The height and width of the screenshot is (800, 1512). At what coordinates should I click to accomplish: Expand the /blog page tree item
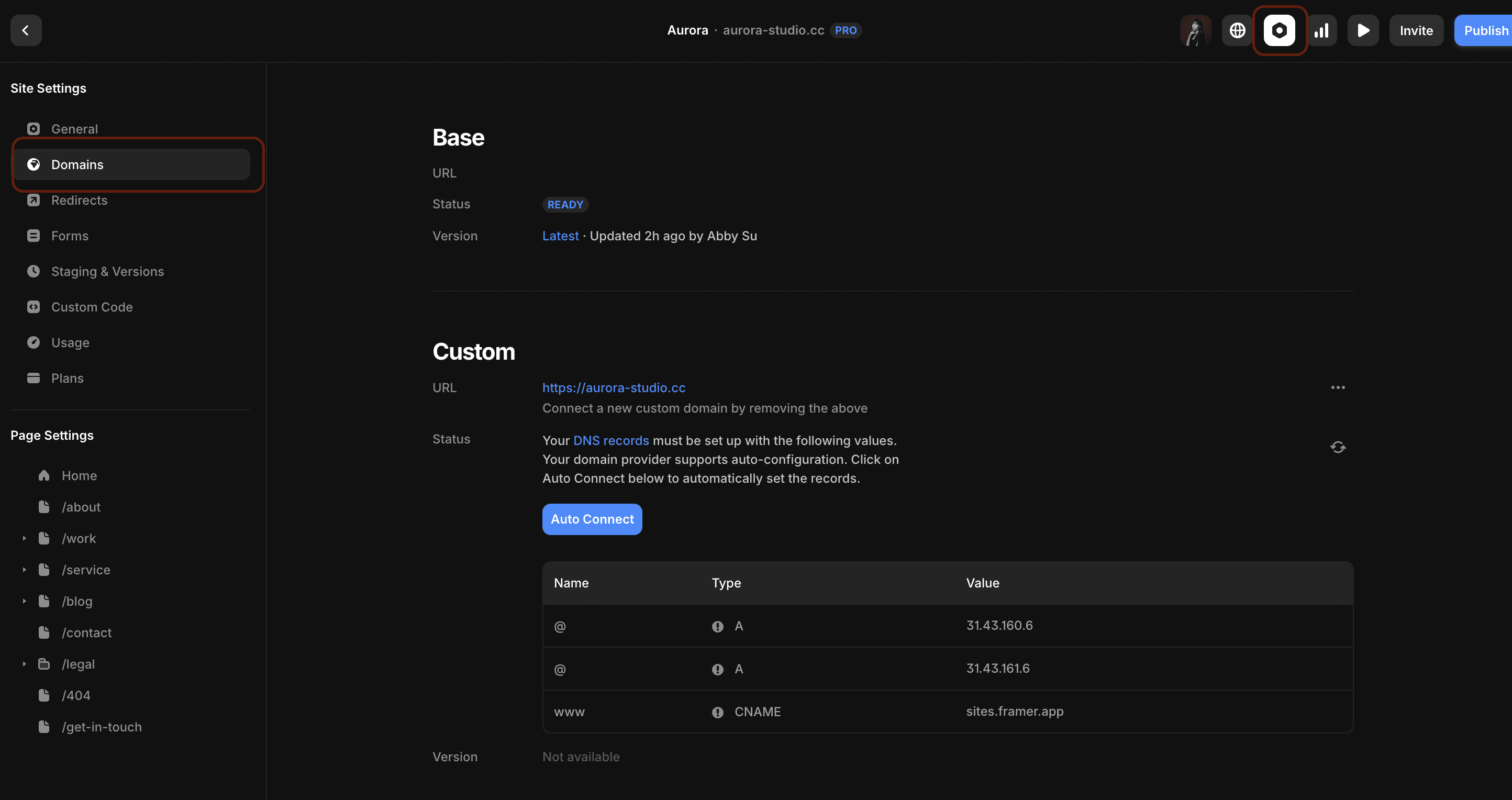click(x=24, y=601)
